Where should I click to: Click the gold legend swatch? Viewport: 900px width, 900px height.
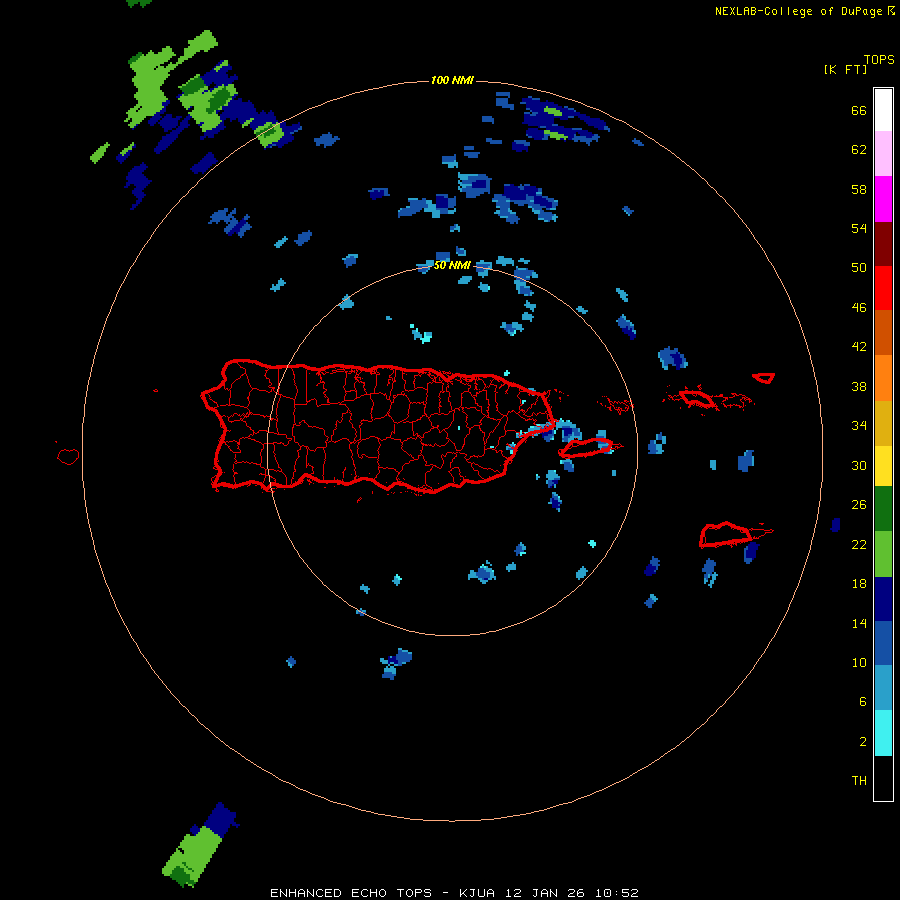point(883,423)
